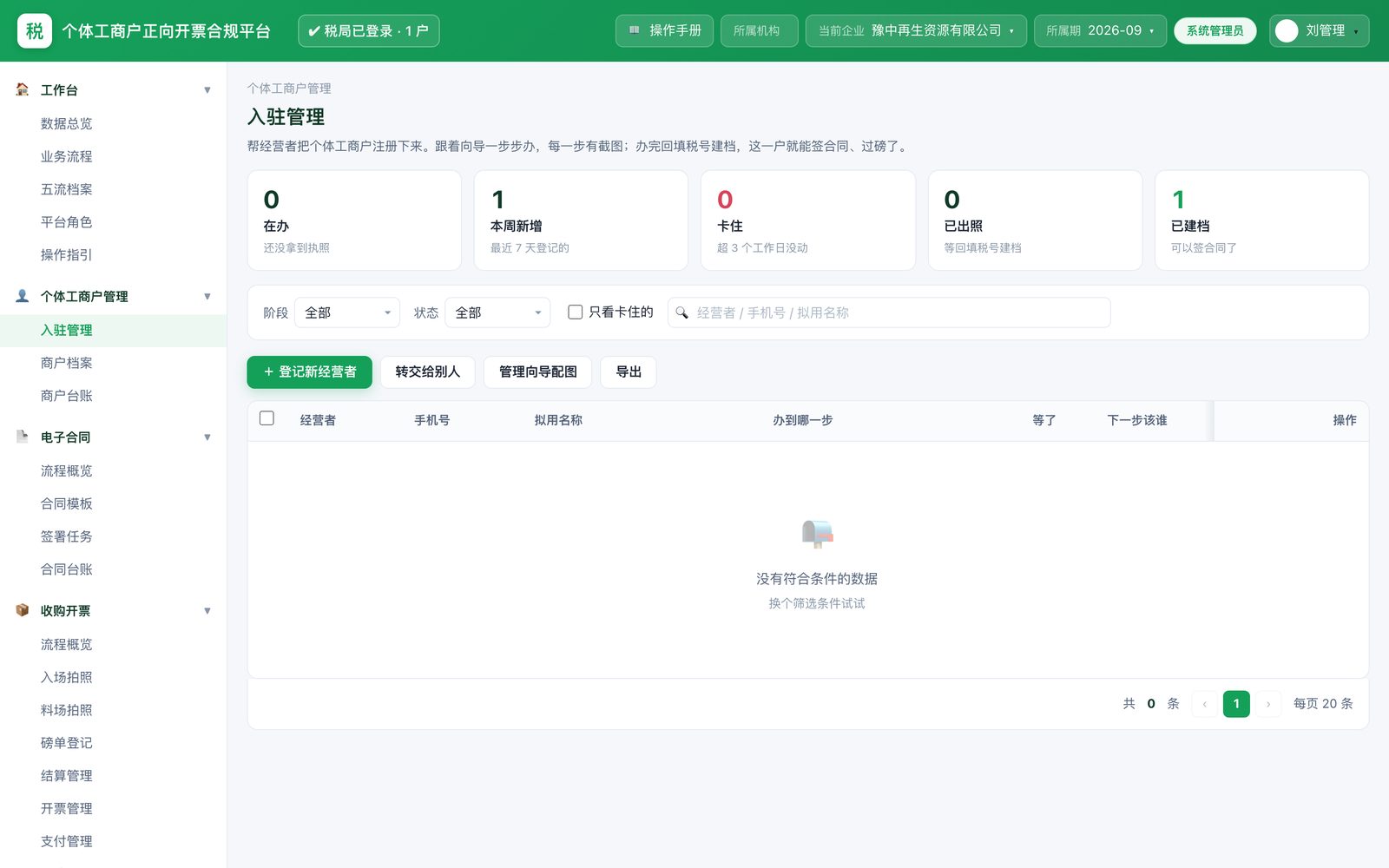Viewport: 1389px width, 868px height.
Task: Click the 所属机构 button
Action: click(759, 30)
